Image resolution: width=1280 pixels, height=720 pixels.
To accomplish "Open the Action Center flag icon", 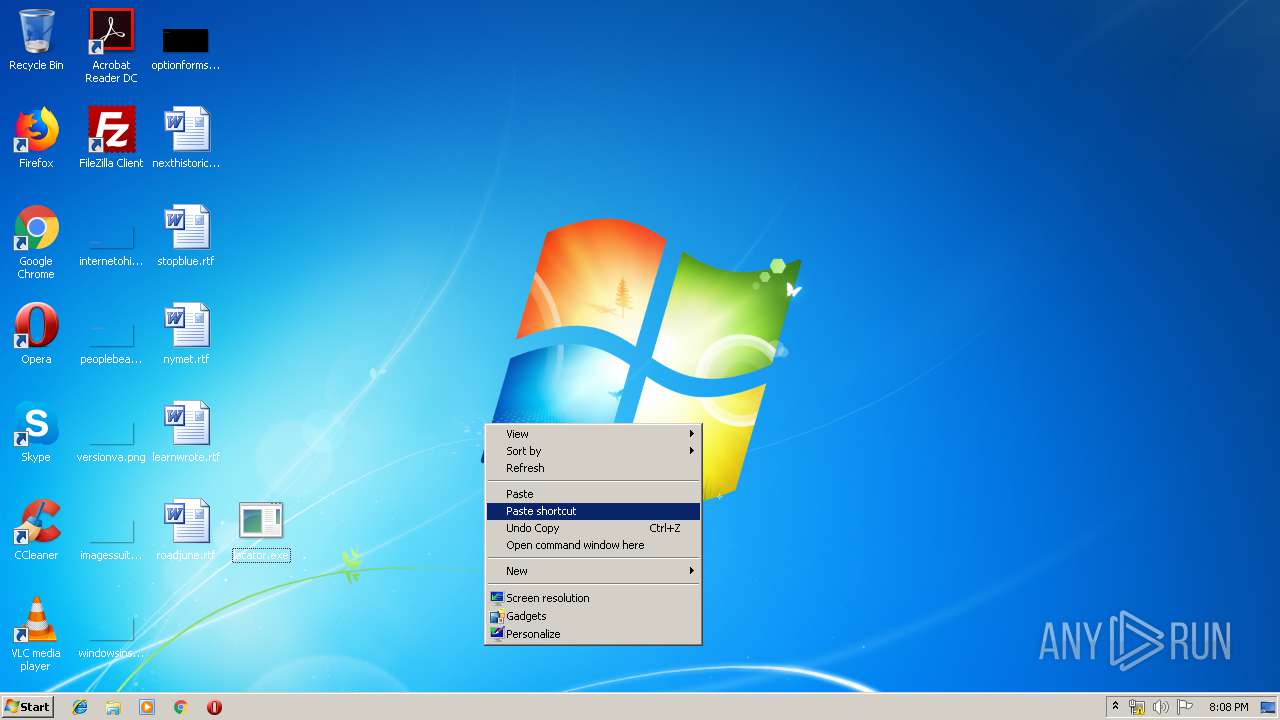I will 1184,707.
